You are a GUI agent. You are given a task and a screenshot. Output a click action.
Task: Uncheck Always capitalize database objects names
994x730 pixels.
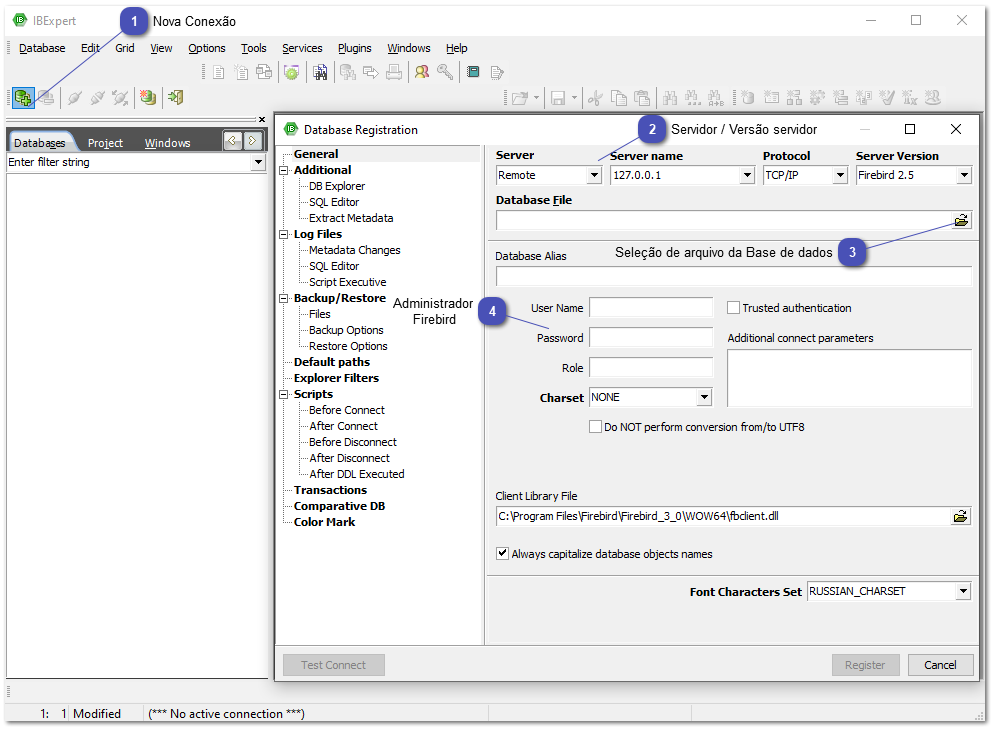tap(503, 554)
